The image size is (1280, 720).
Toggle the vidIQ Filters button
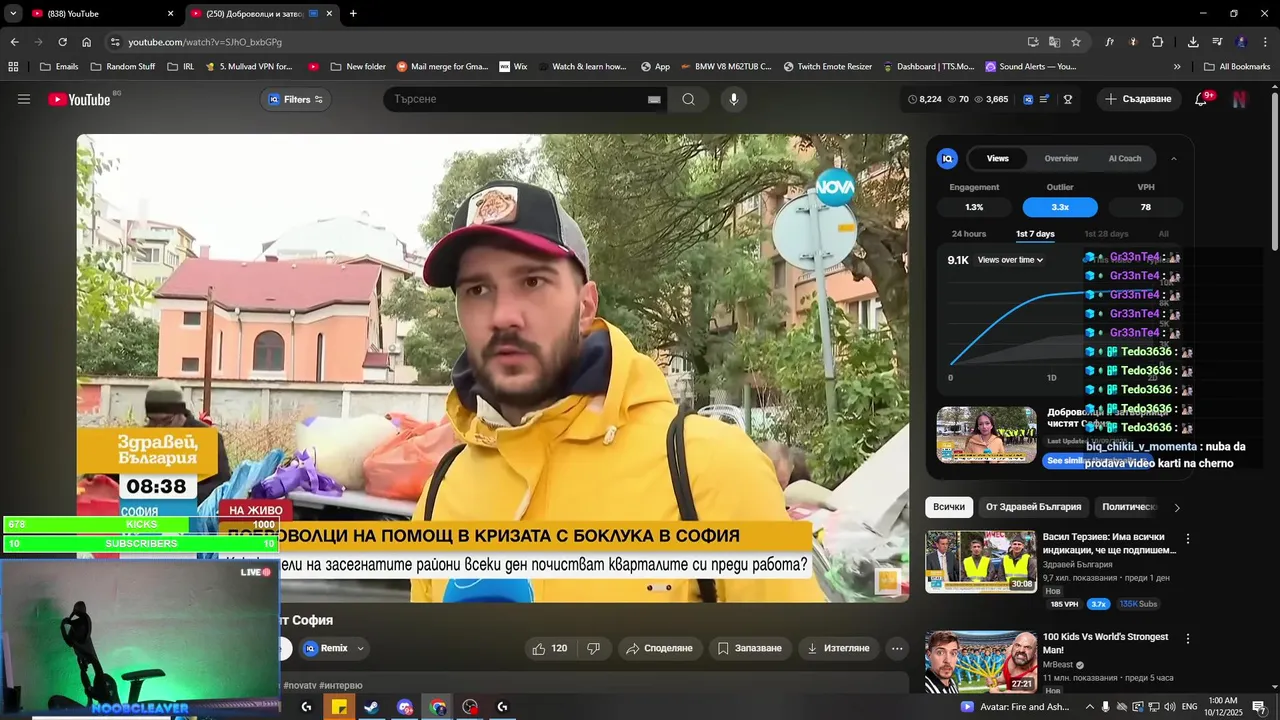[x=296, y=99]
